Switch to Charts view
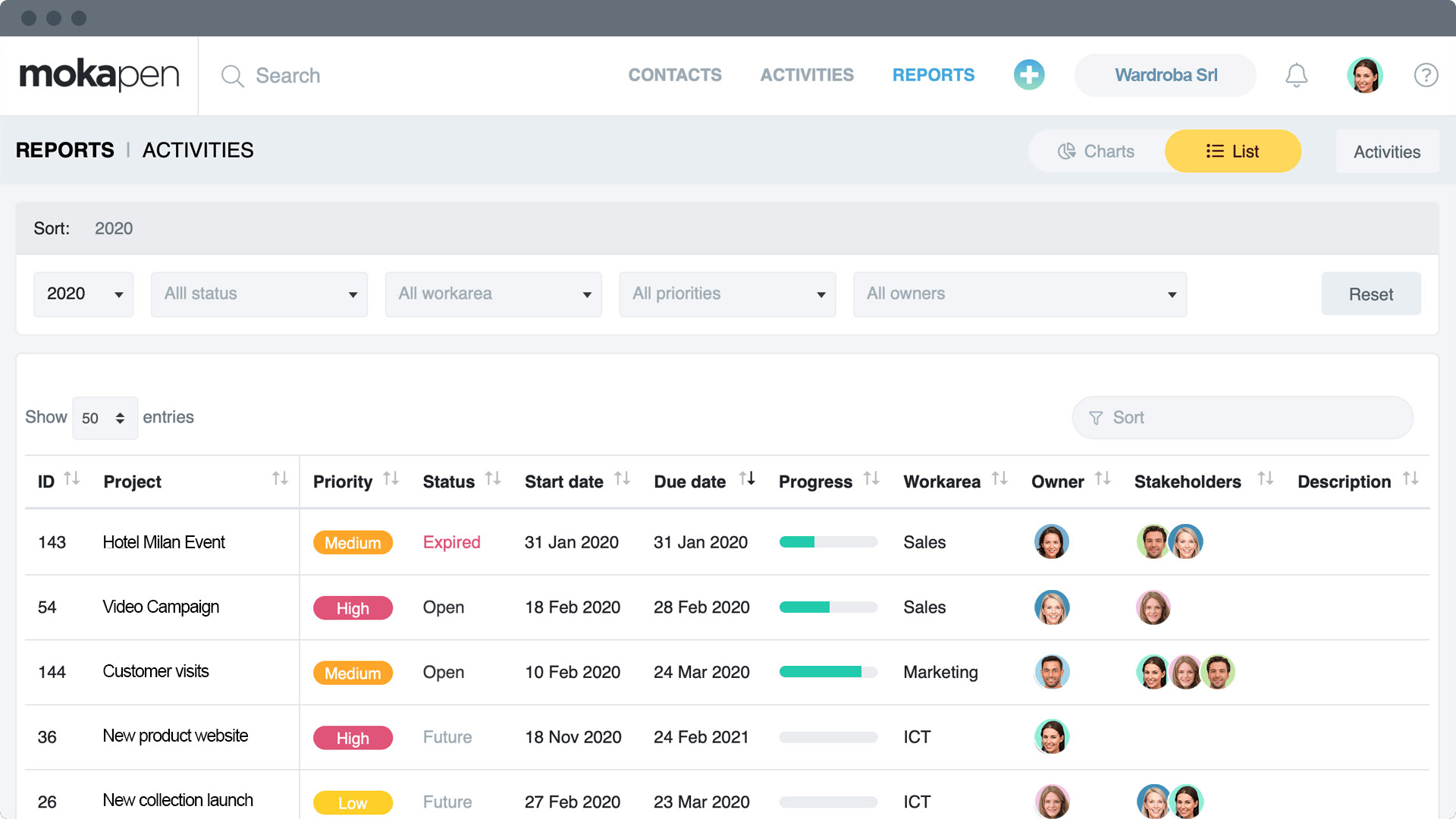Viewport: 1456px width, 819px height. click(x=1097, y=151)
